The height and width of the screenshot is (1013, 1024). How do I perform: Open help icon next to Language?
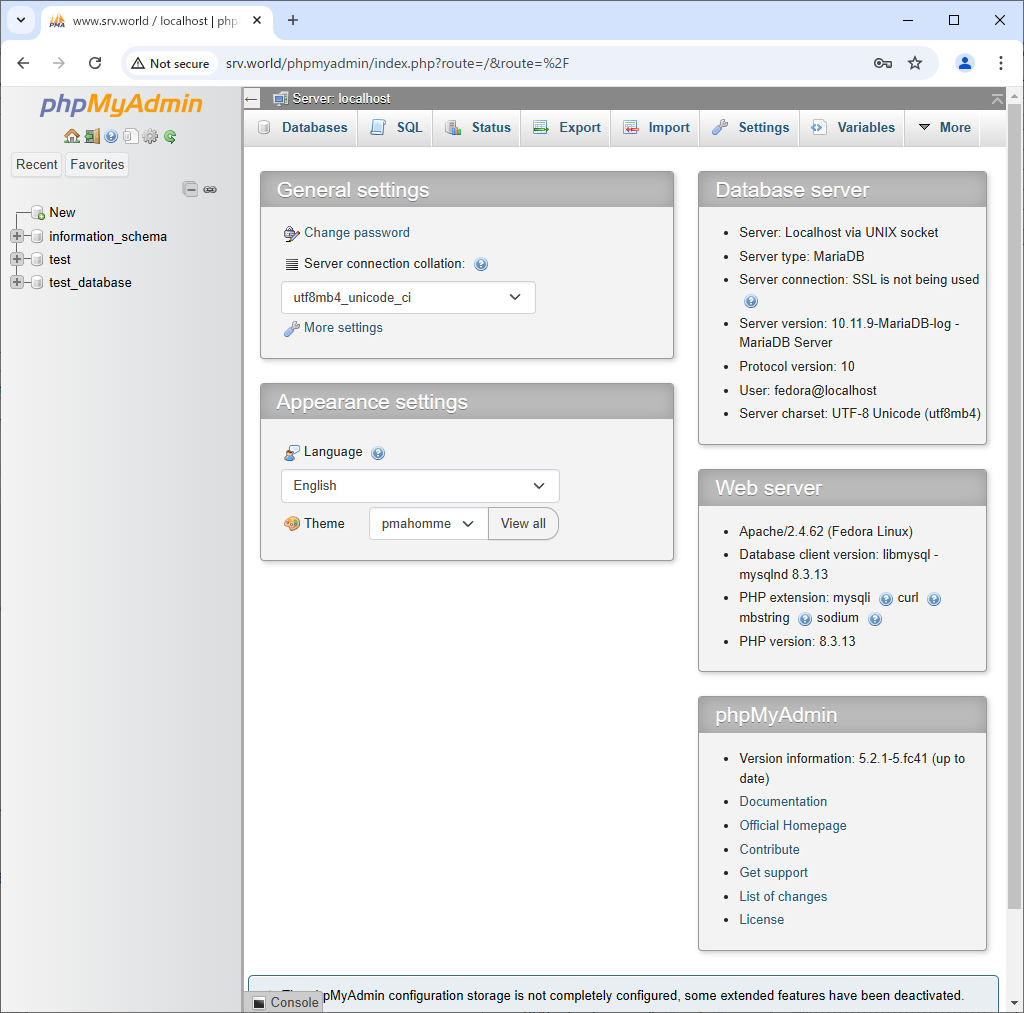[377, 453]
